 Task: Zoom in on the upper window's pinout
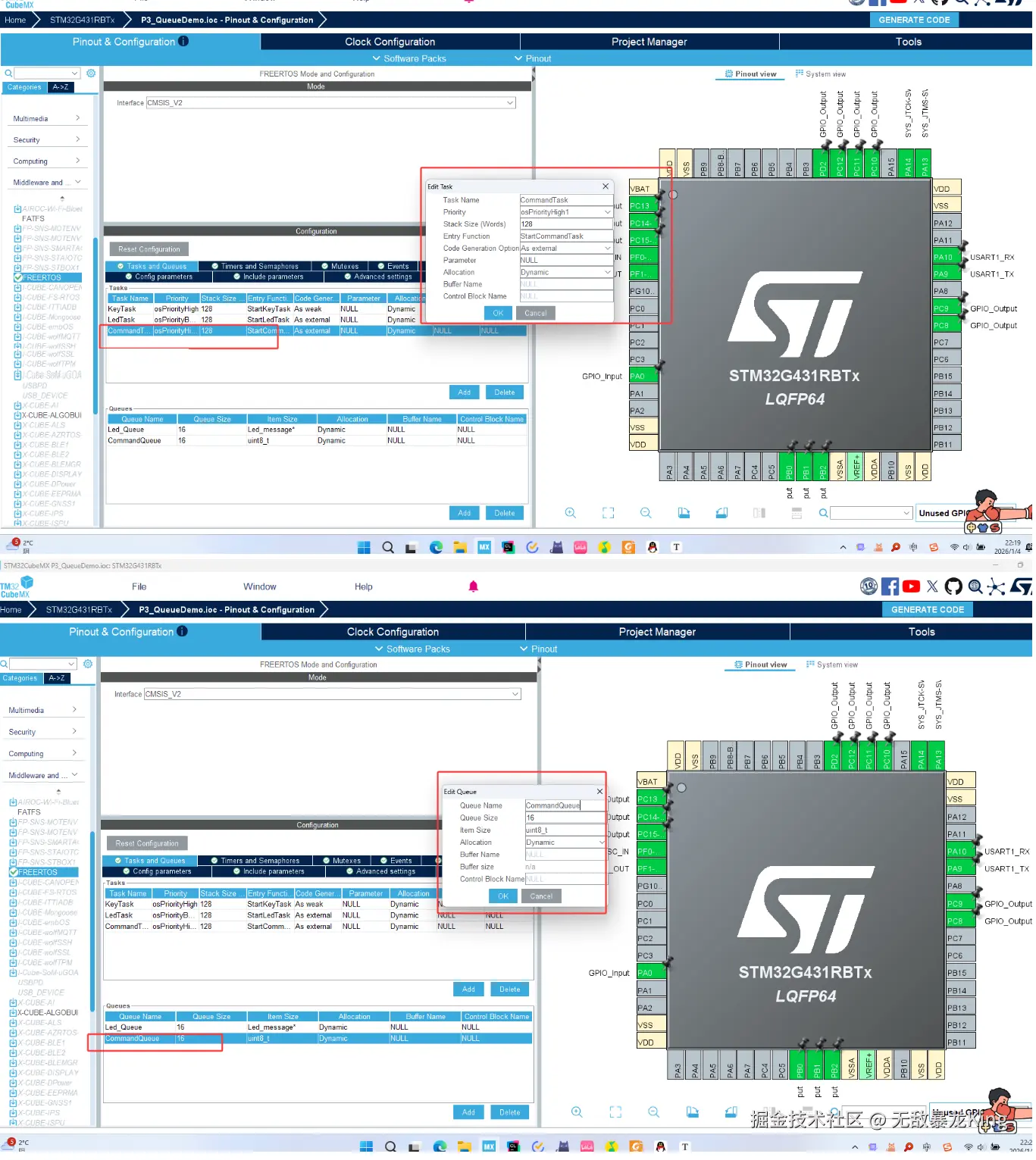tap(571, 514)
